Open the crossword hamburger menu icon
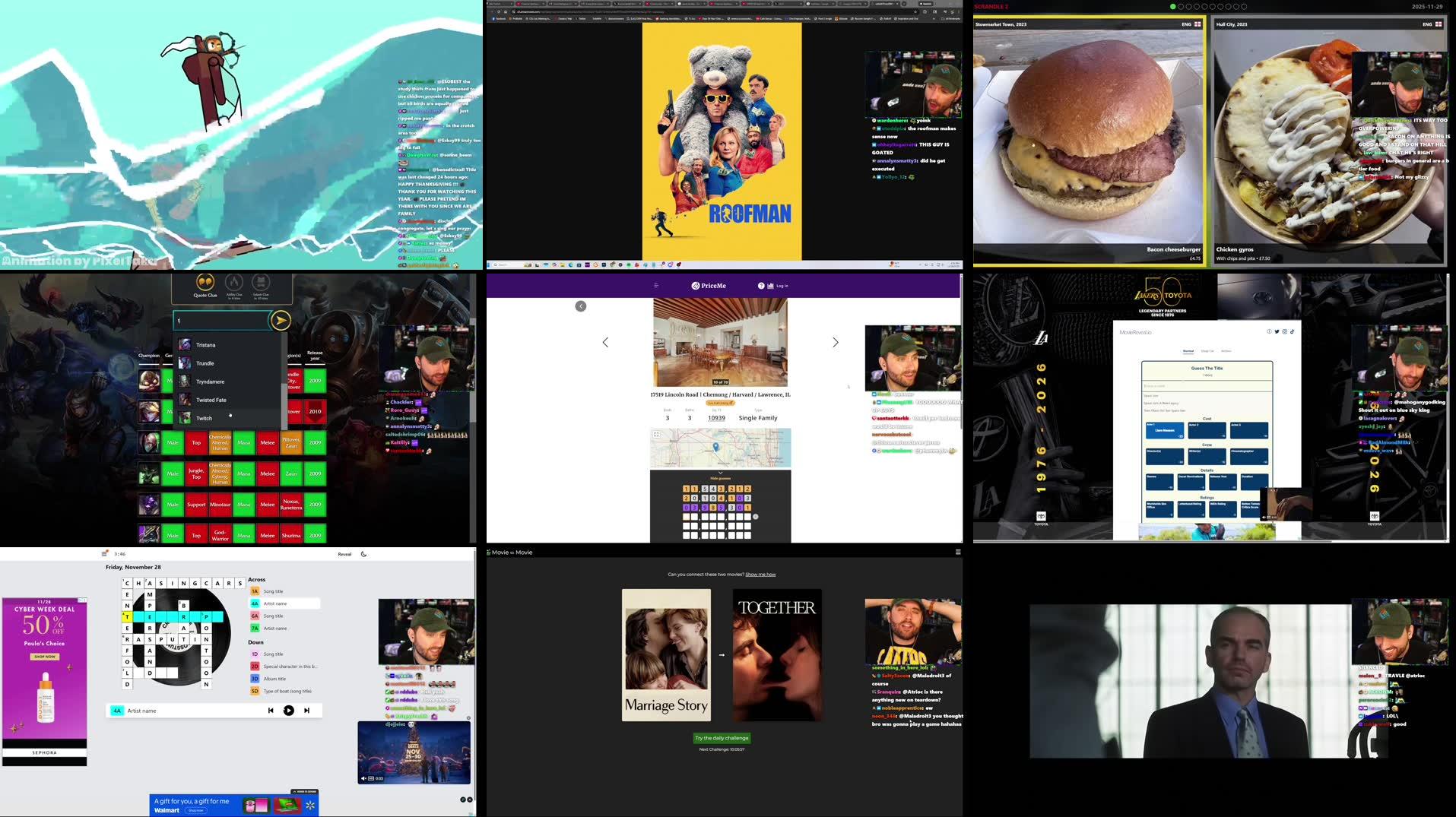This screenshot has width=1456, height=817. 104,554
